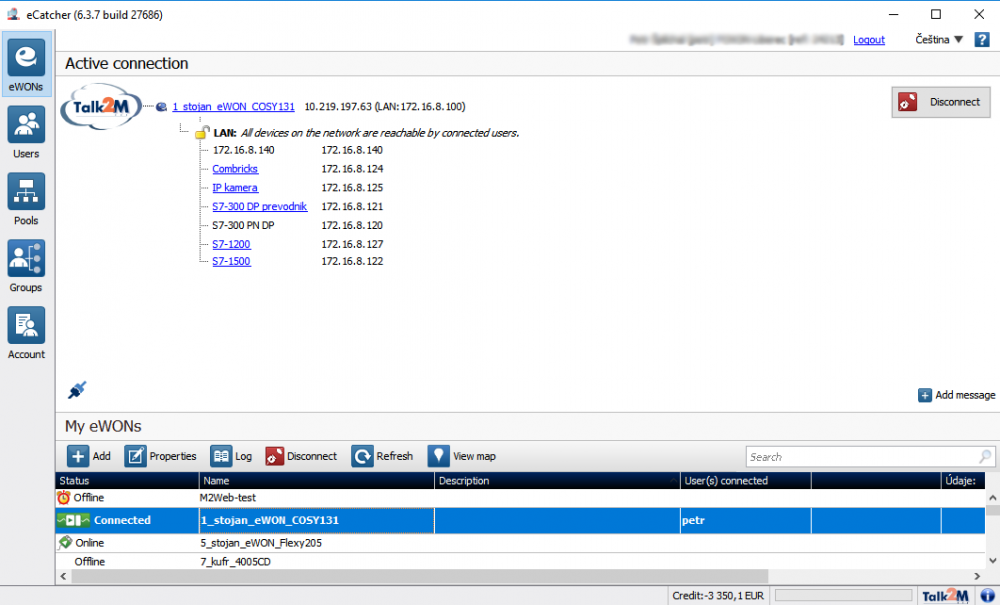Click the horizontal scrollbar right arrow
Viewport: 1000px width, 605px height.
click(x=978, y=576)
